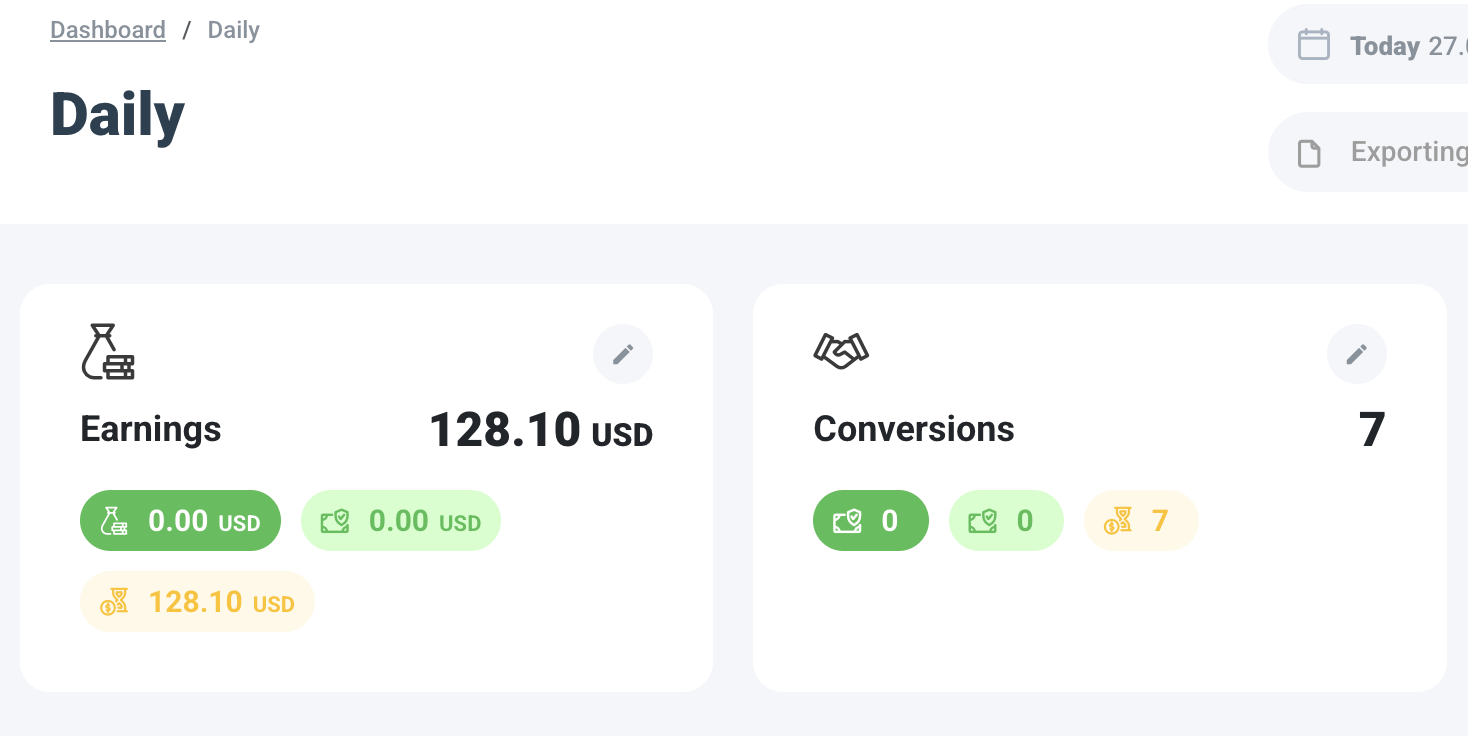Select the yellow 128.10 USD pending badge
The height and width of the screenshot is (736, 1468).
tap(197, 601)
